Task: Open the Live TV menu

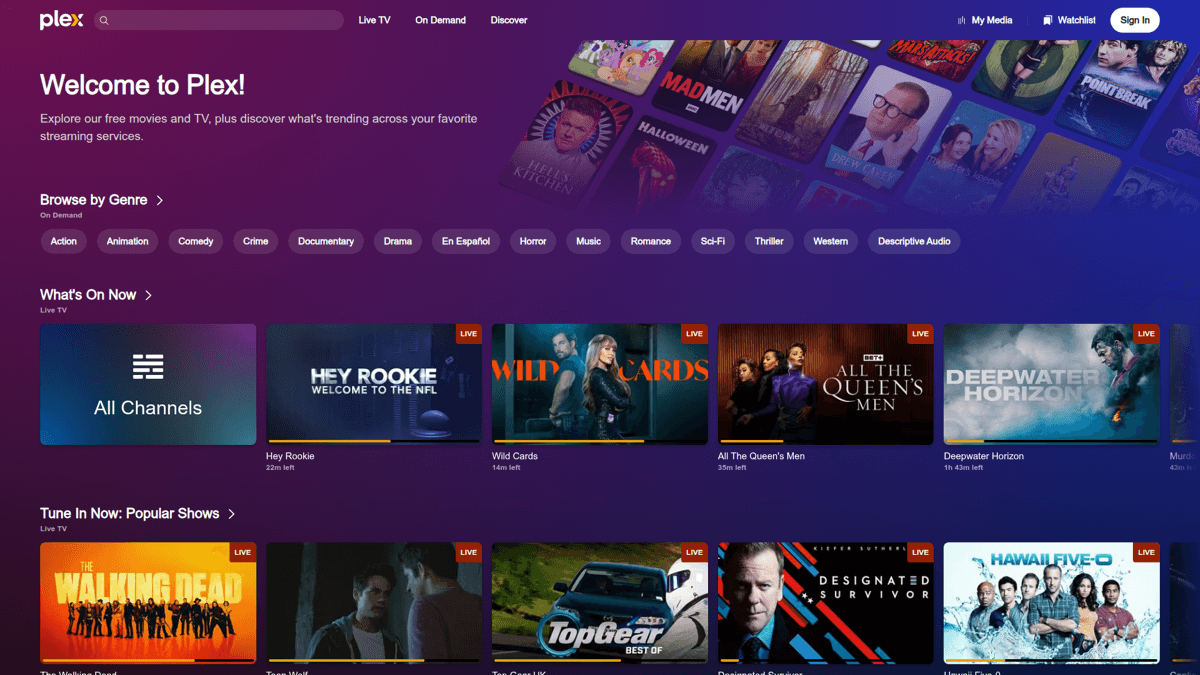Action: point(374,20)
